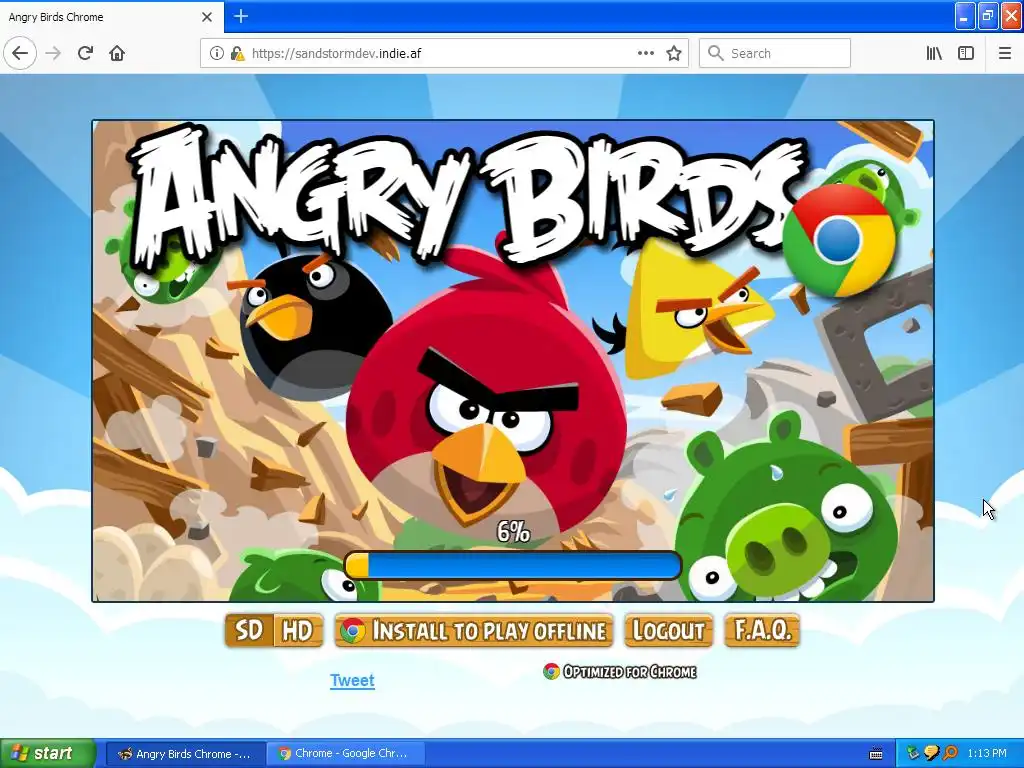Show sidebars icon in toolbar
Image resolution: width=1024 pixels, height=768 pixels.
pyautogui.click(x=966, y=54)
